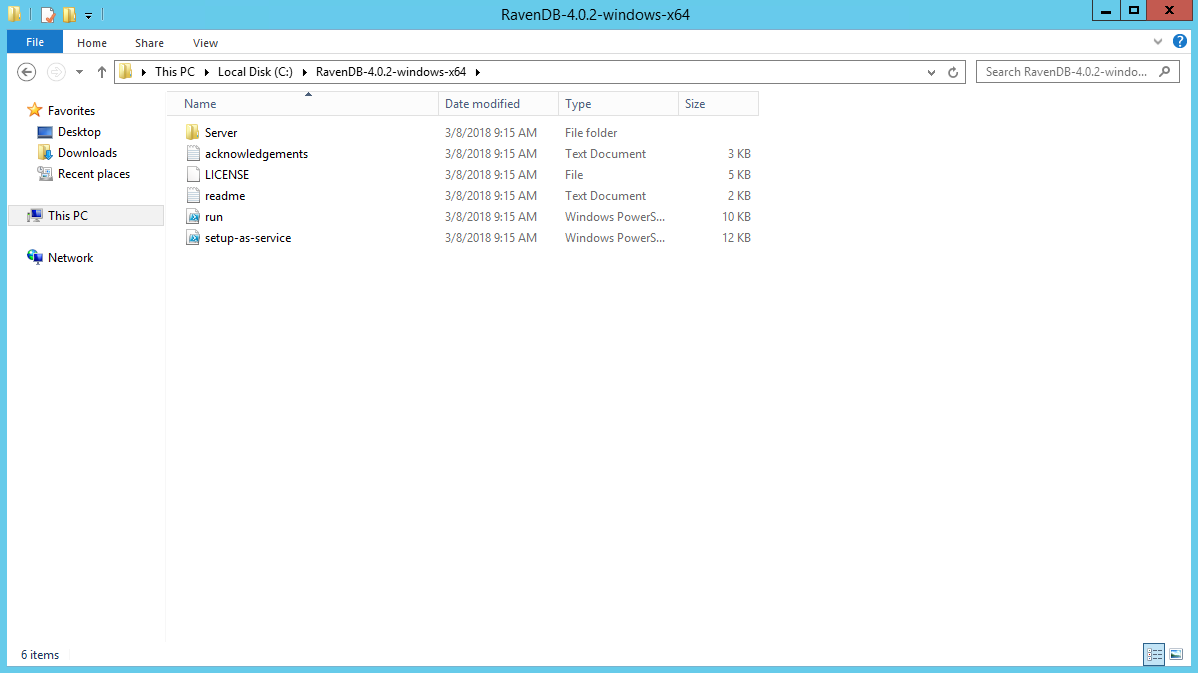Select the run PowerShell script icon
Screen dimensions: 1198x673
coord(193,217)
